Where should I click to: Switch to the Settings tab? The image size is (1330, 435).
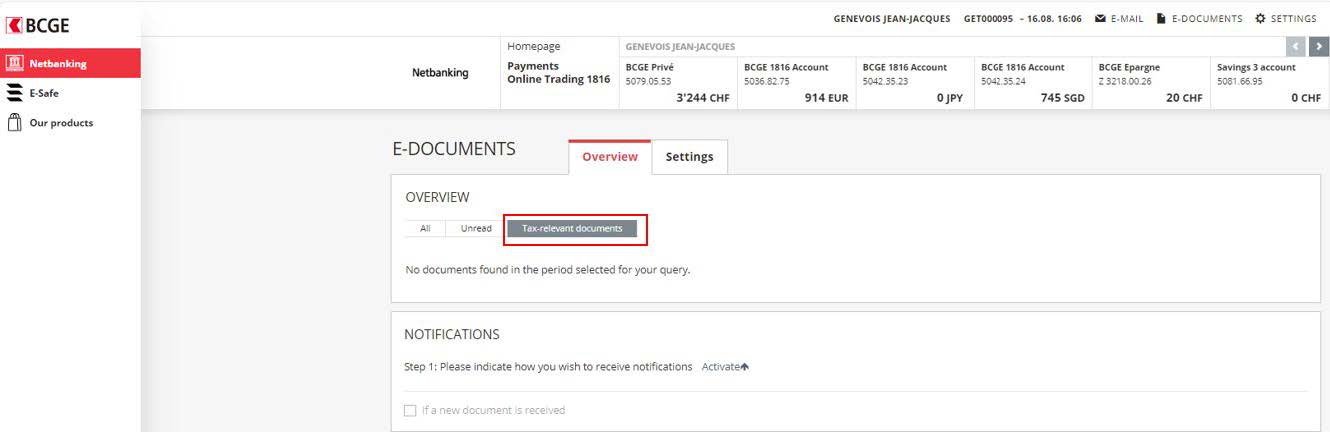tap(689, 157)
